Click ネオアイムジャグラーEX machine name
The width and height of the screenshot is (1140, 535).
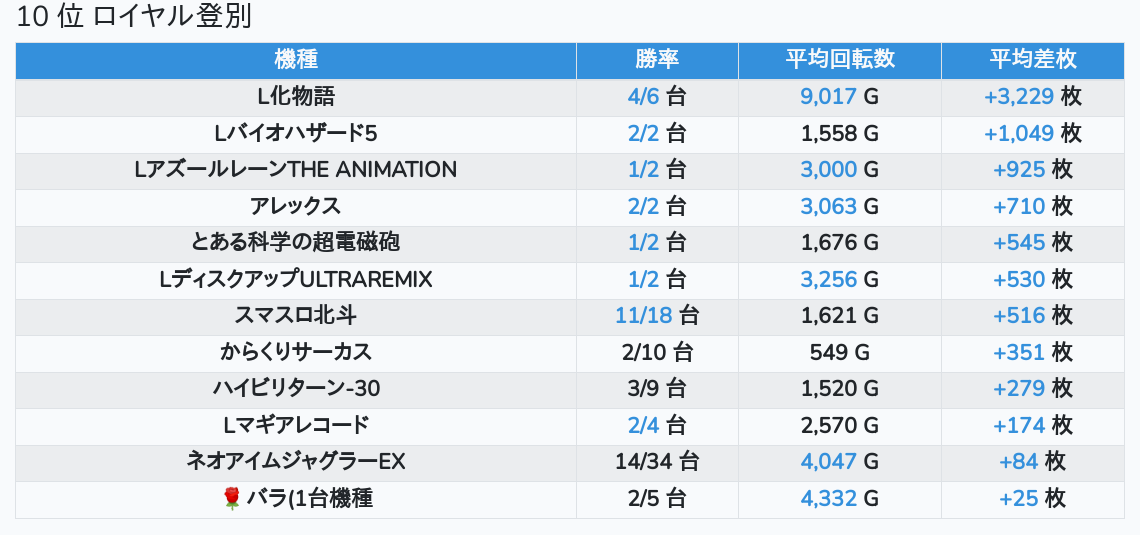click(295, 462)
